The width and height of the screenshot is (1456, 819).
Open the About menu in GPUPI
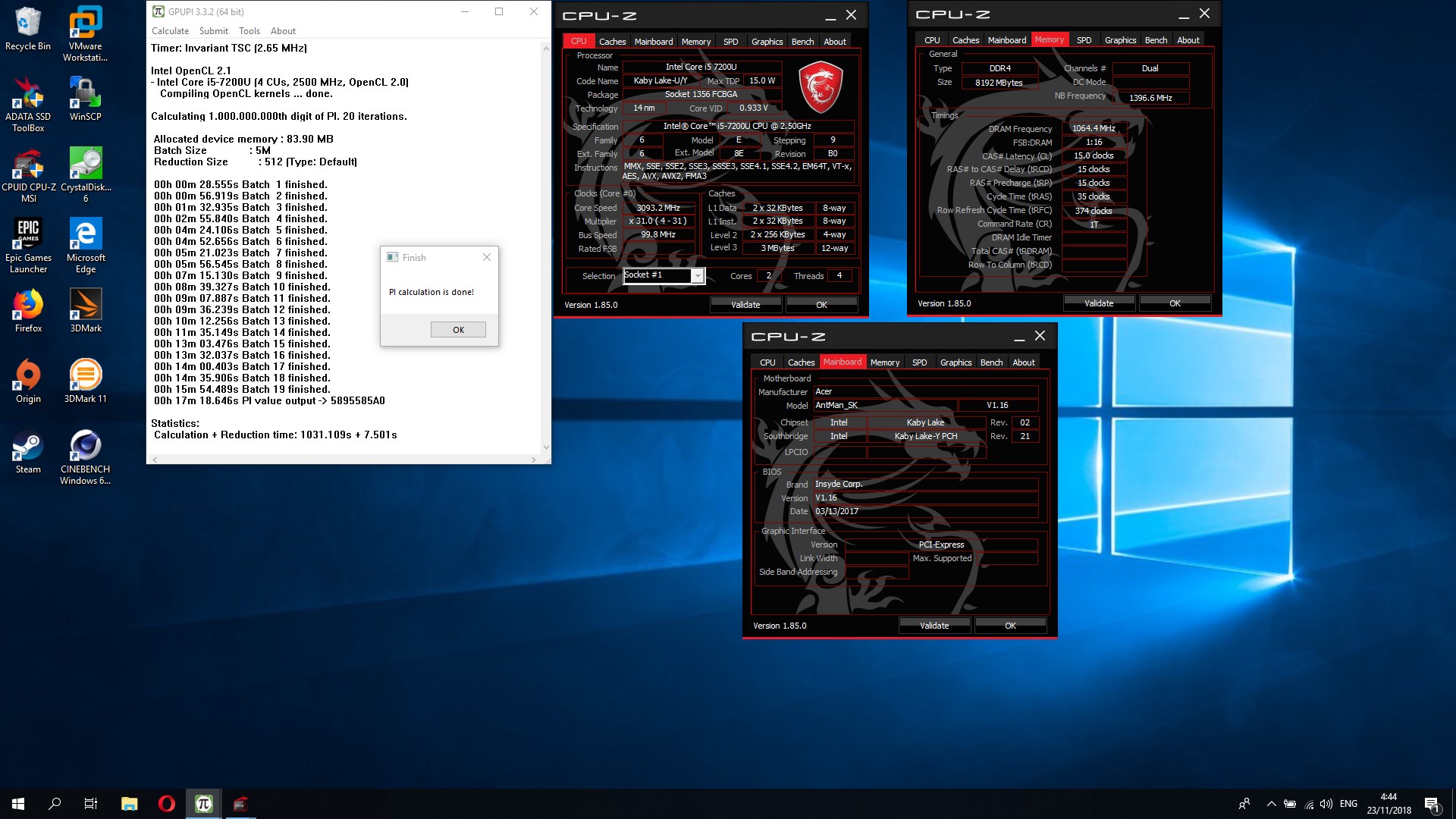pyautogui.click(x=283, y=31)
